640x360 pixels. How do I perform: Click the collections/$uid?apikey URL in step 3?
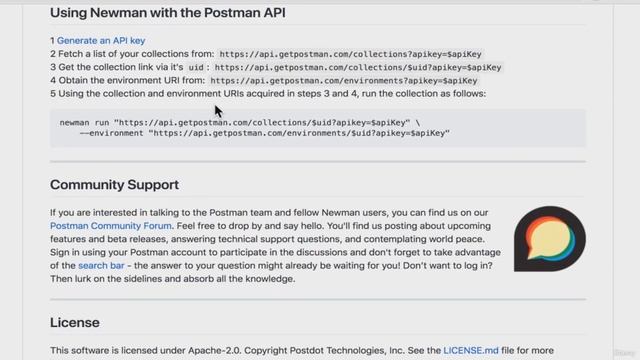pos(358,67)
